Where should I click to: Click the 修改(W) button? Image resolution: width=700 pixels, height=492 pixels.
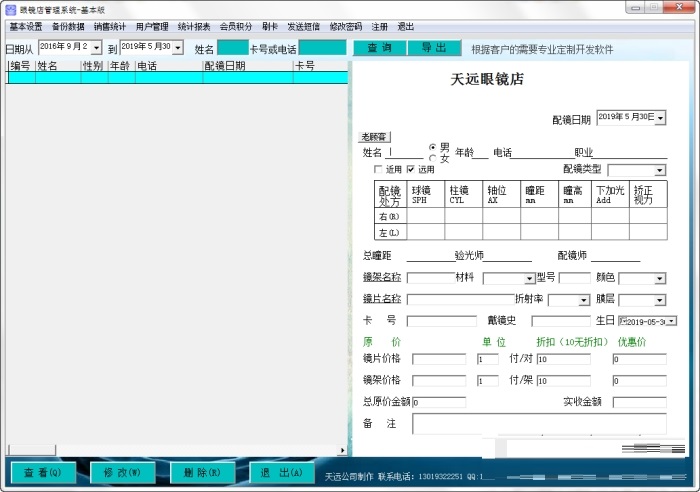(x=122, y=473)
